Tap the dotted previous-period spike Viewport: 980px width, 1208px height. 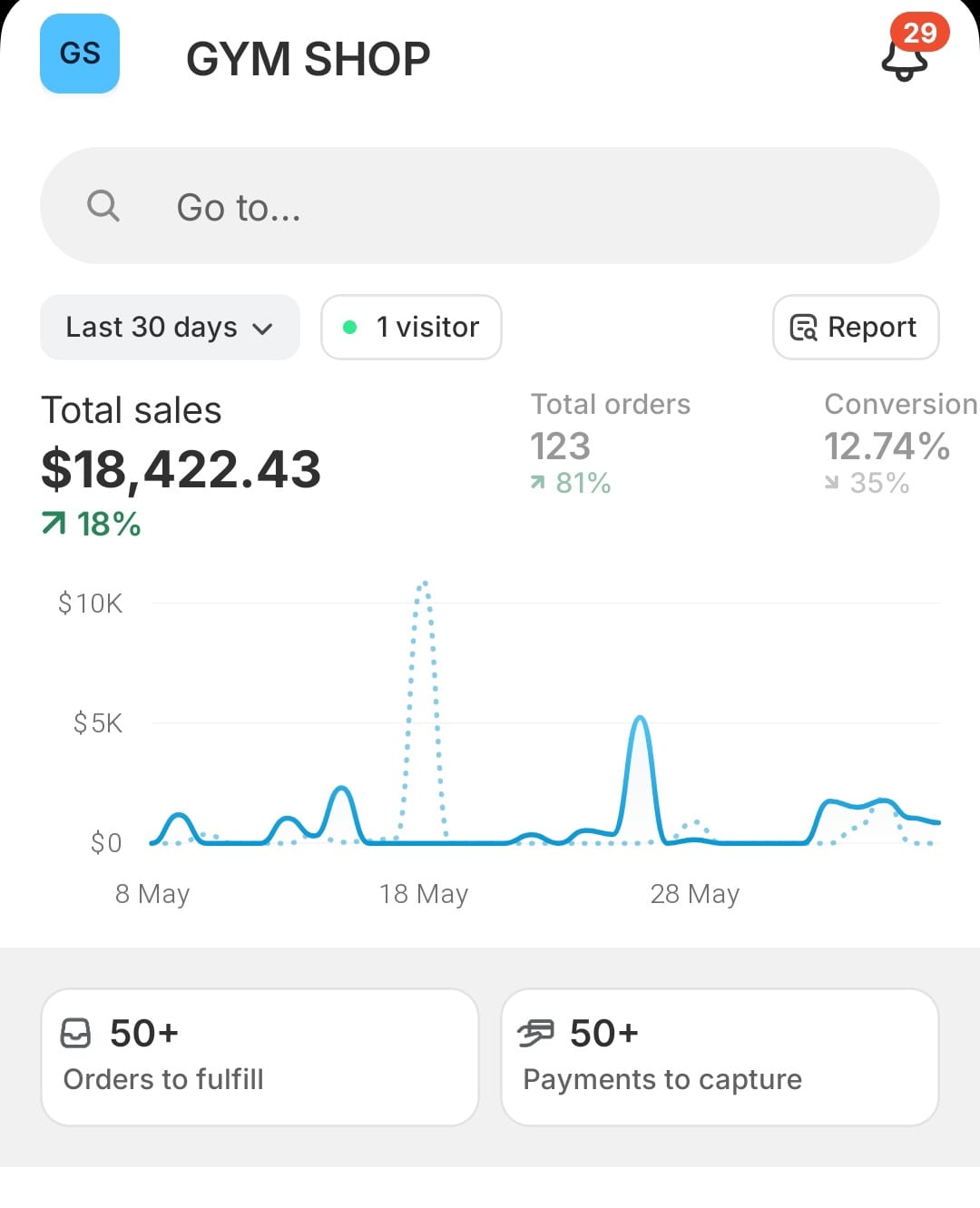click(424, 588)
